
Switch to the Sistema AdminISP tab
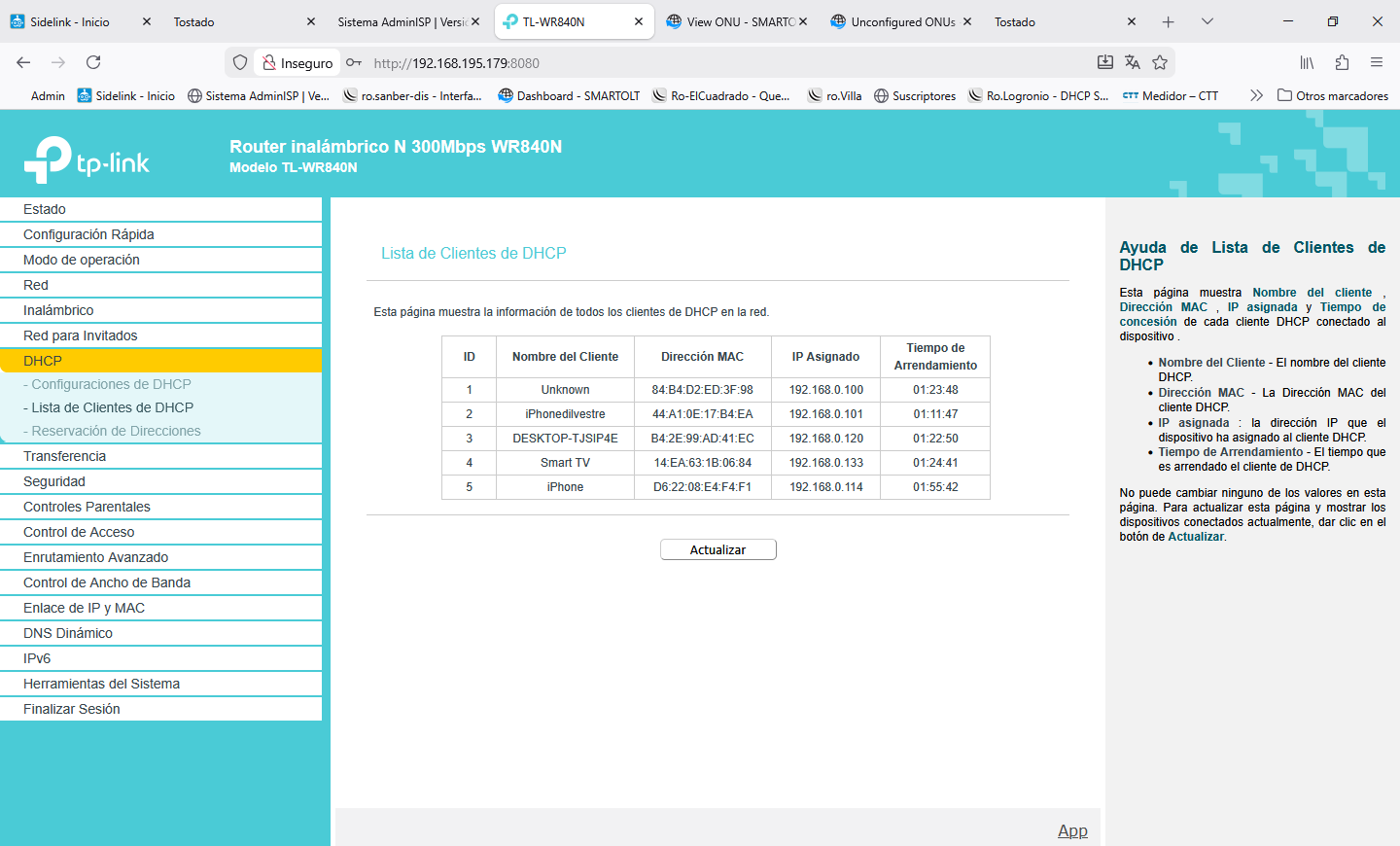pyautogui.click(x=402, y=21)
